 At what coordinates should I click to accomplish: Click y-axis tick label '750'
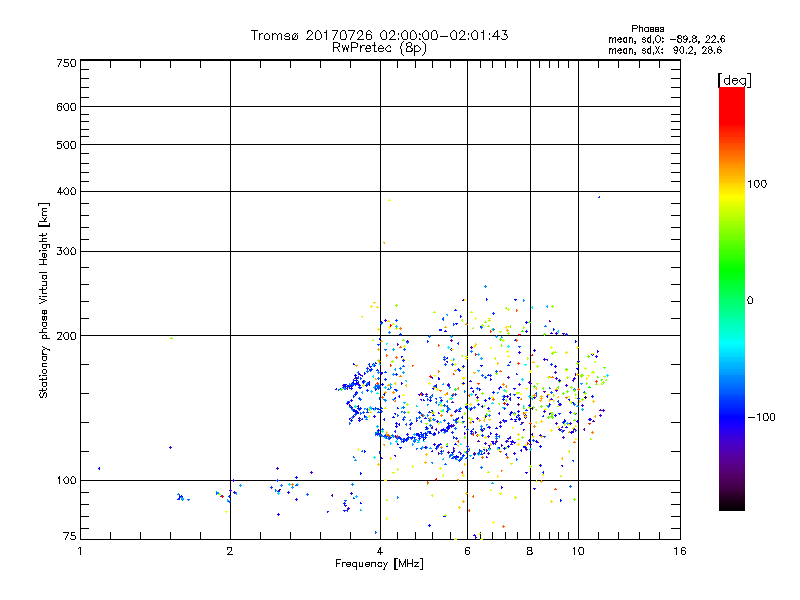coord(67,63)
